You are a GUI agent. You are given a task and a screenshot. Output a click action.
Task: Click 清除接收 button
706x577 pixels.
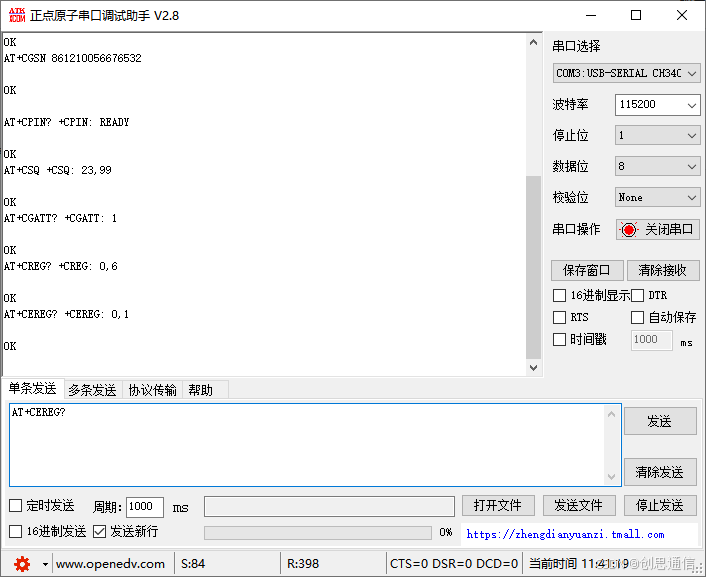[663, 270]
